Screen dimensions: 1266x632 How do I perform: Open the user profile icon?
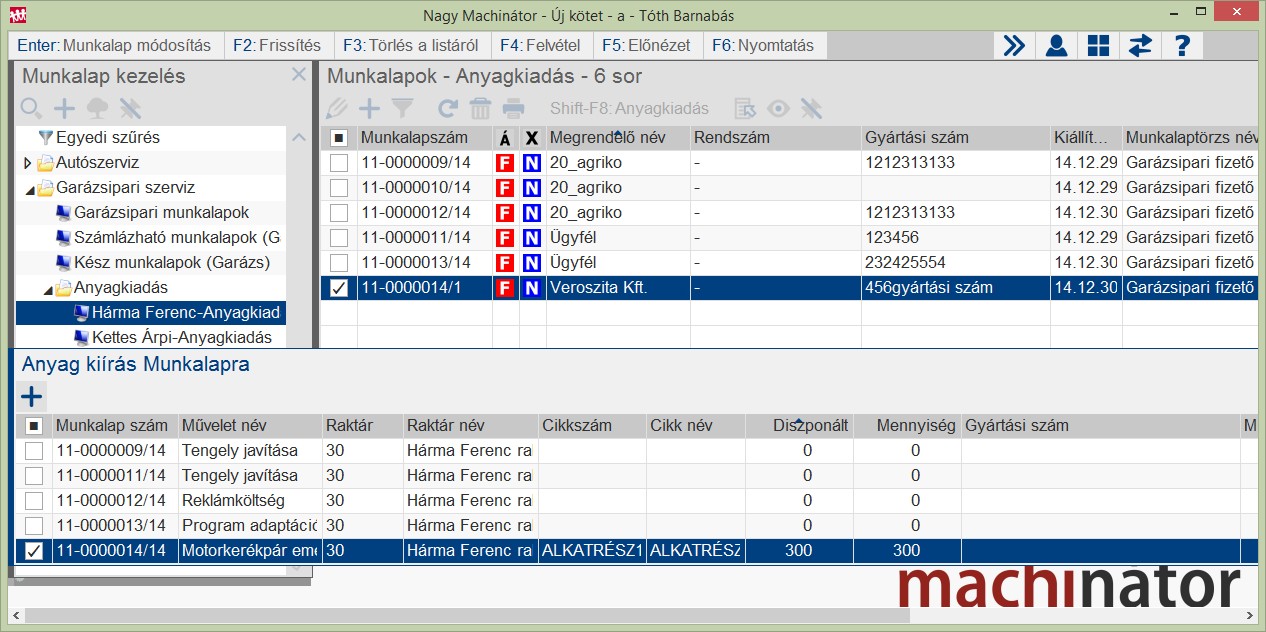[x=1055, y=45]
